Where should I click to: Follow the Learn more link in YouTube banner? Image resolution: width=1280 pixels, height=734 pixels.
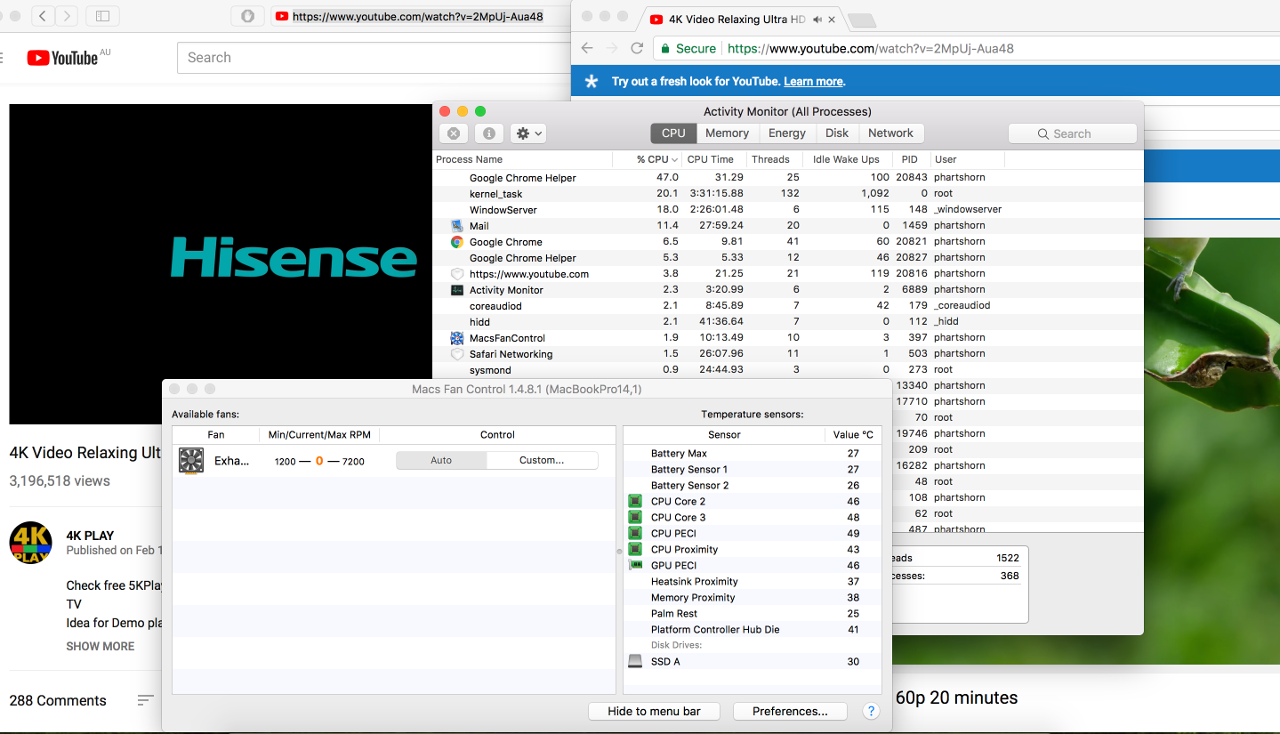[x=814, y=82]
